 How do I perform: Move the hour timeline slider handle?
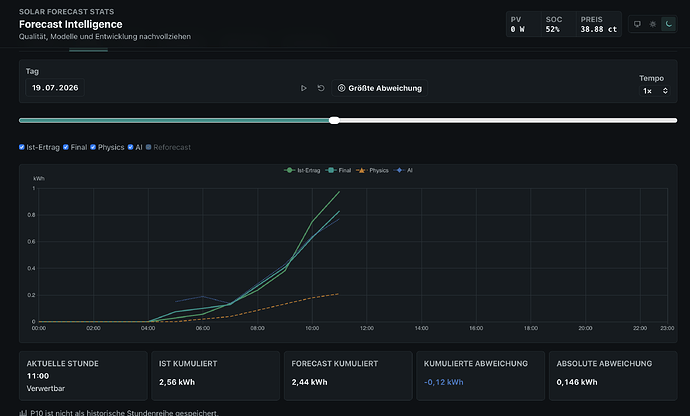click(x=334, y=120)
